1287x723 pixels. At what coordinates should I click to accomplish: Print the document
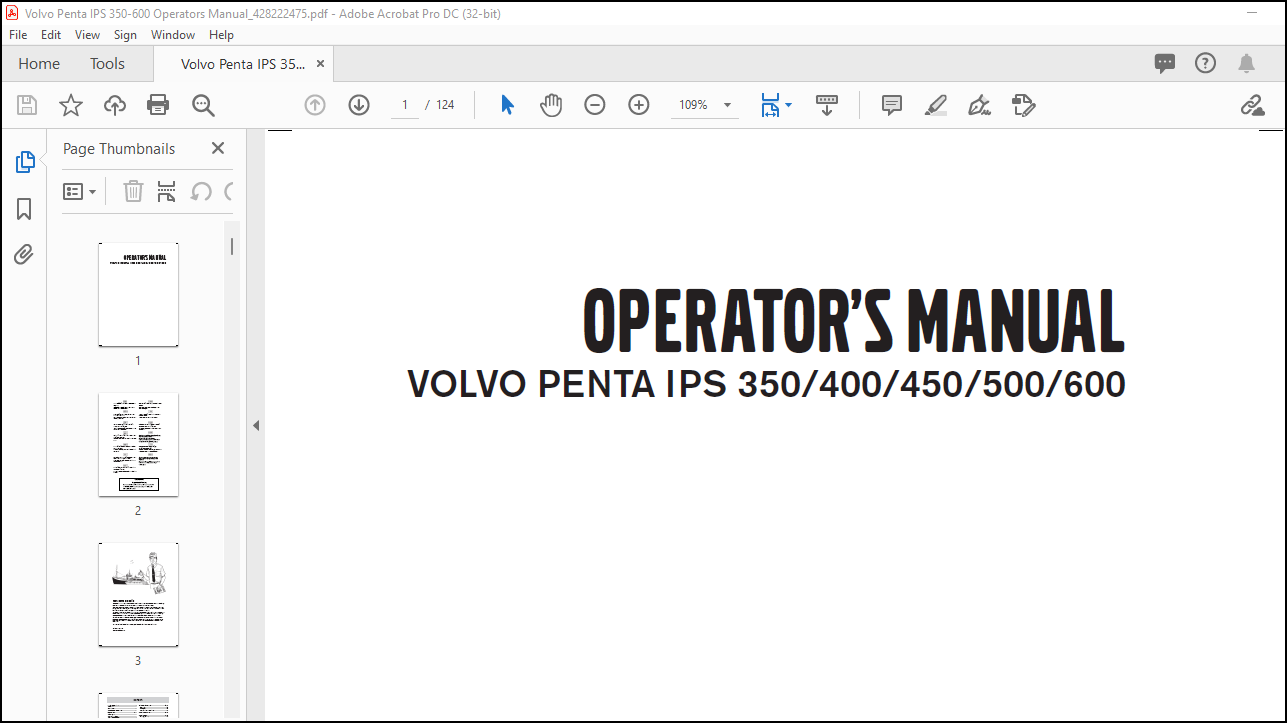tap(158, 105)
